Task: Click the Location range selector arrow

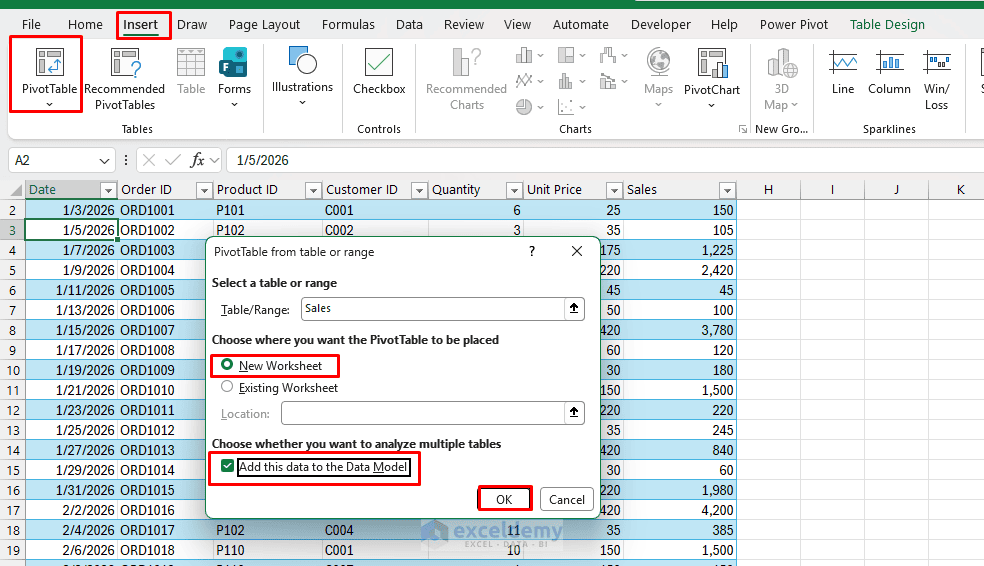Action: tap(574, 413)
